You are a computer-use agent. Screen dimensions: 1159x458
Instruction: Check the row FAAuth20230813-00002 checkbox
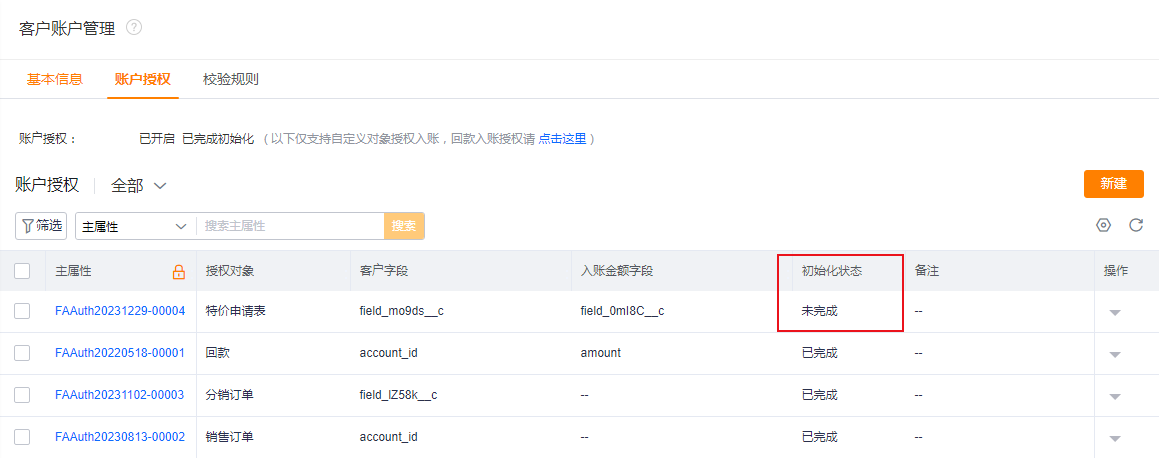click(22, 437)
